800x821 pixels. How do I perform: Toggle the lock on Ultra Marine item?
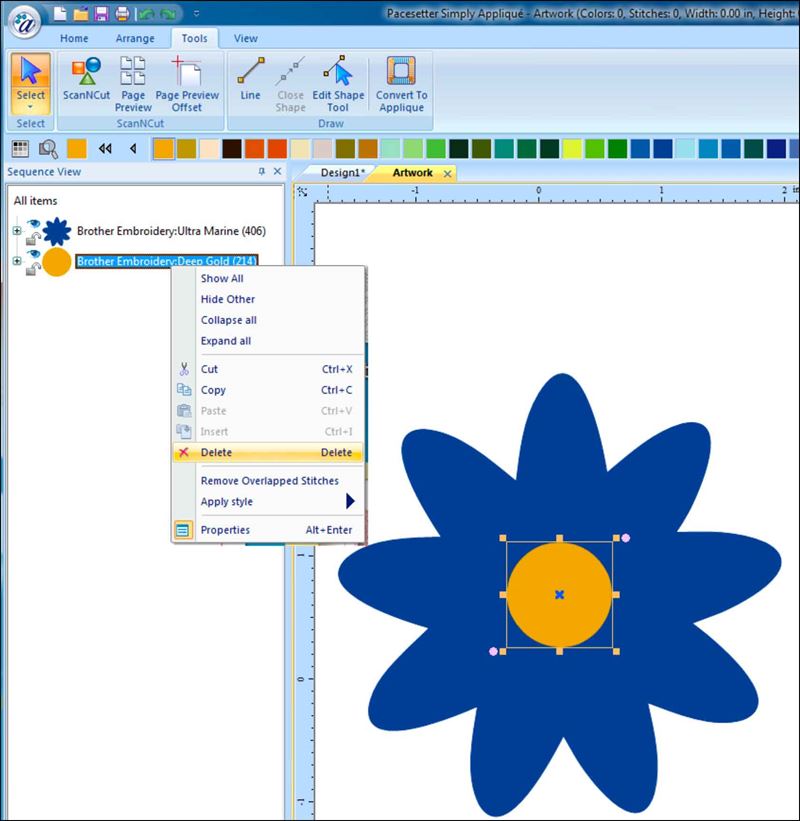coord(32,238)
